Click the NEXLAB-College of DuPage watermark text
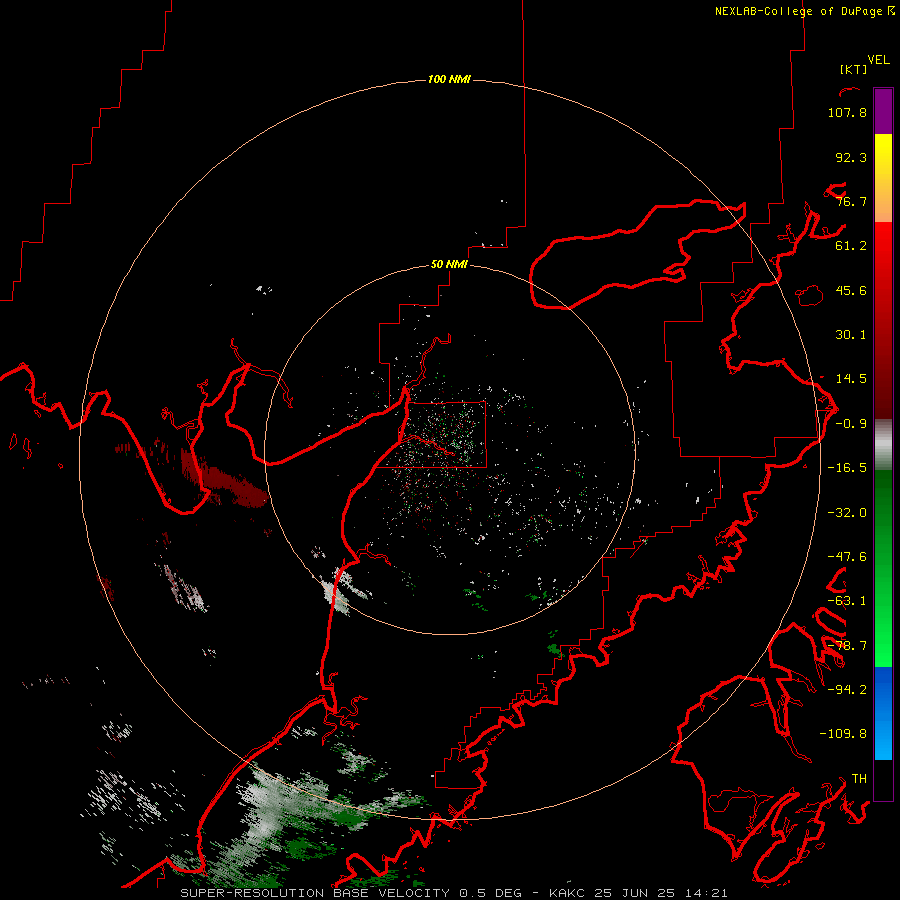This screenshot has width=900, height=900. click(x=804, y=11)
